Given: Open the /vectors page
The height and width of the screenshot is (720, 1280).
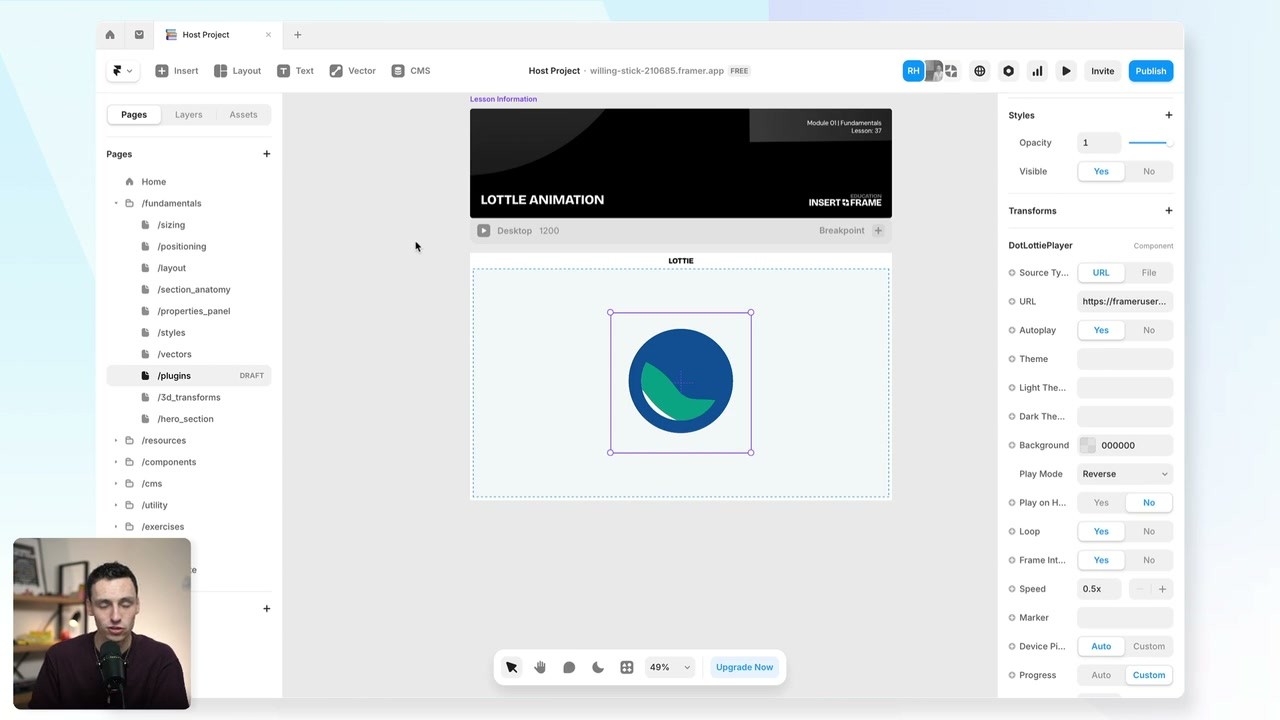Looking at the screenshot, I should [x=174, y=354].
